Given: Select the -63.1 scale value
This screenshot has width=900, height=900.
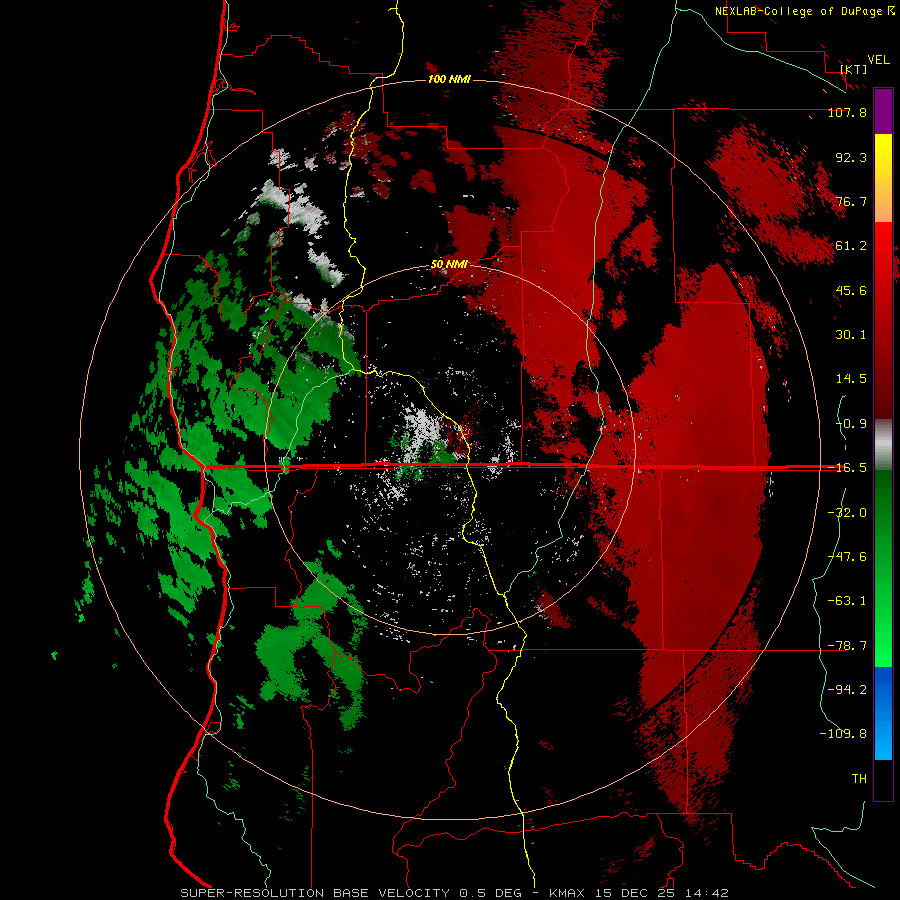Looking at the screenshot, I should (847, 601).
